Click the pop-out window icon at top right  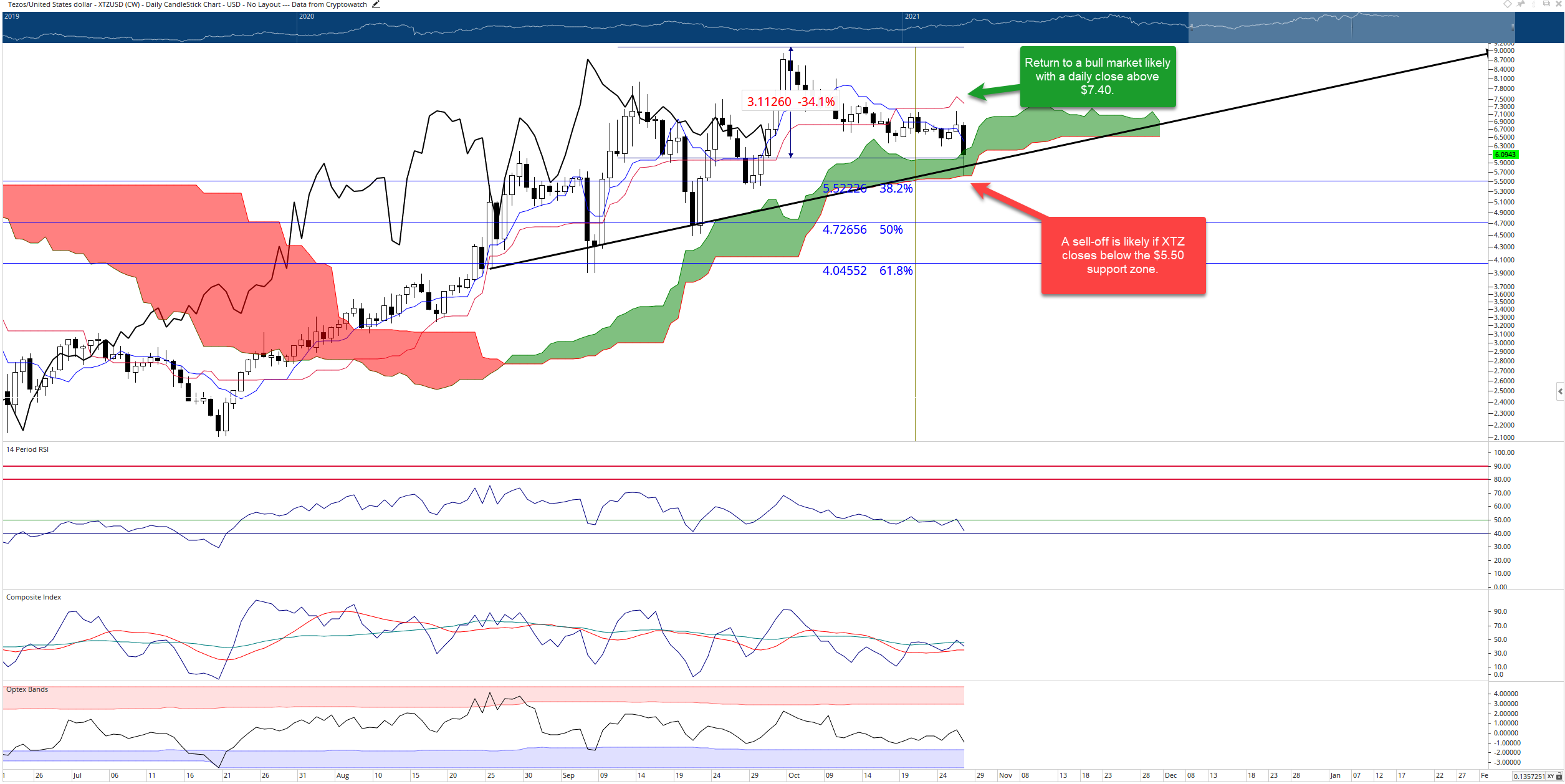click(1546, 3)
